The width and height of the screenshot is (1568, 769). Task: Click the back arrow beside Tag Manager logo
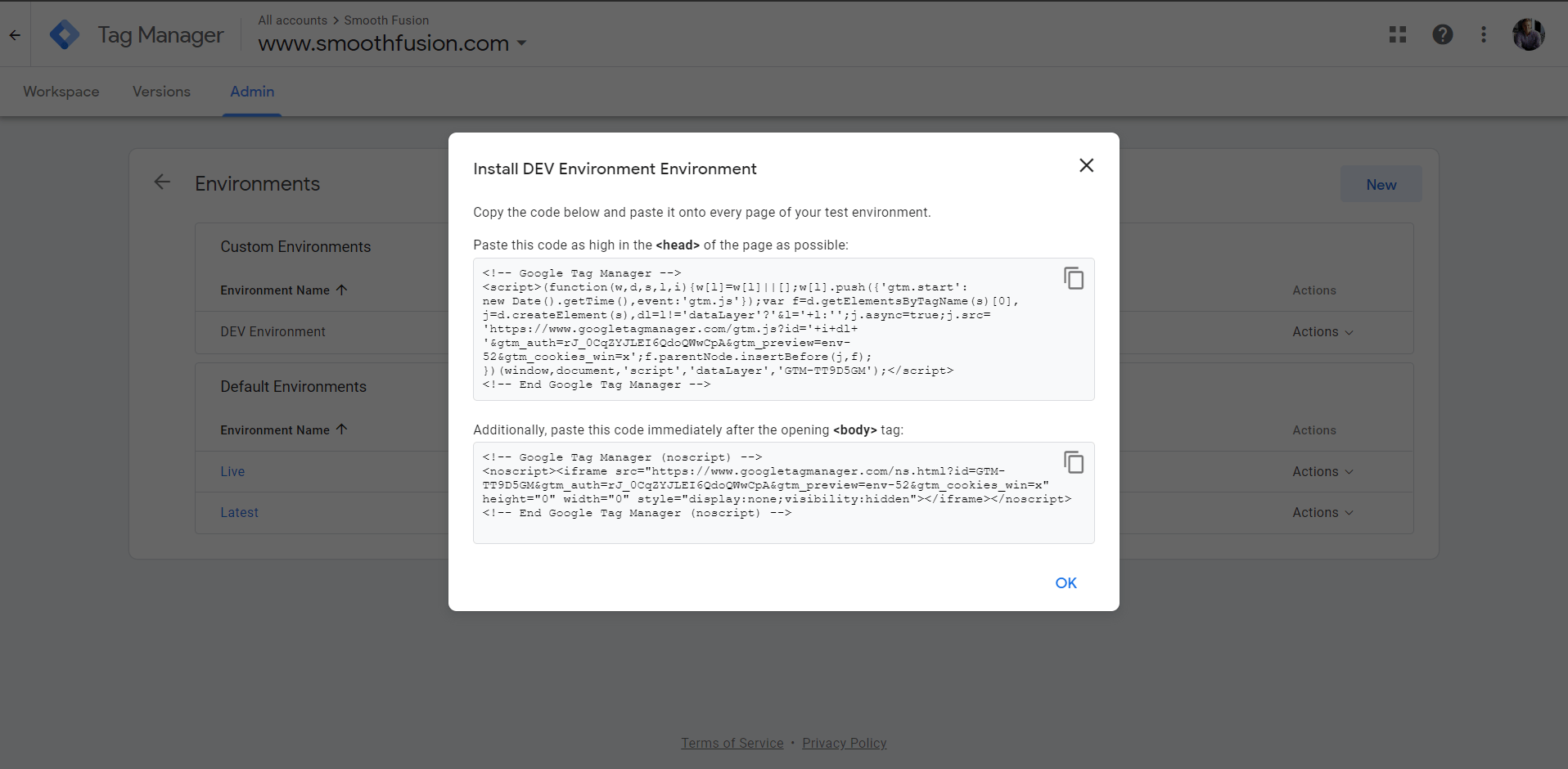15,35
